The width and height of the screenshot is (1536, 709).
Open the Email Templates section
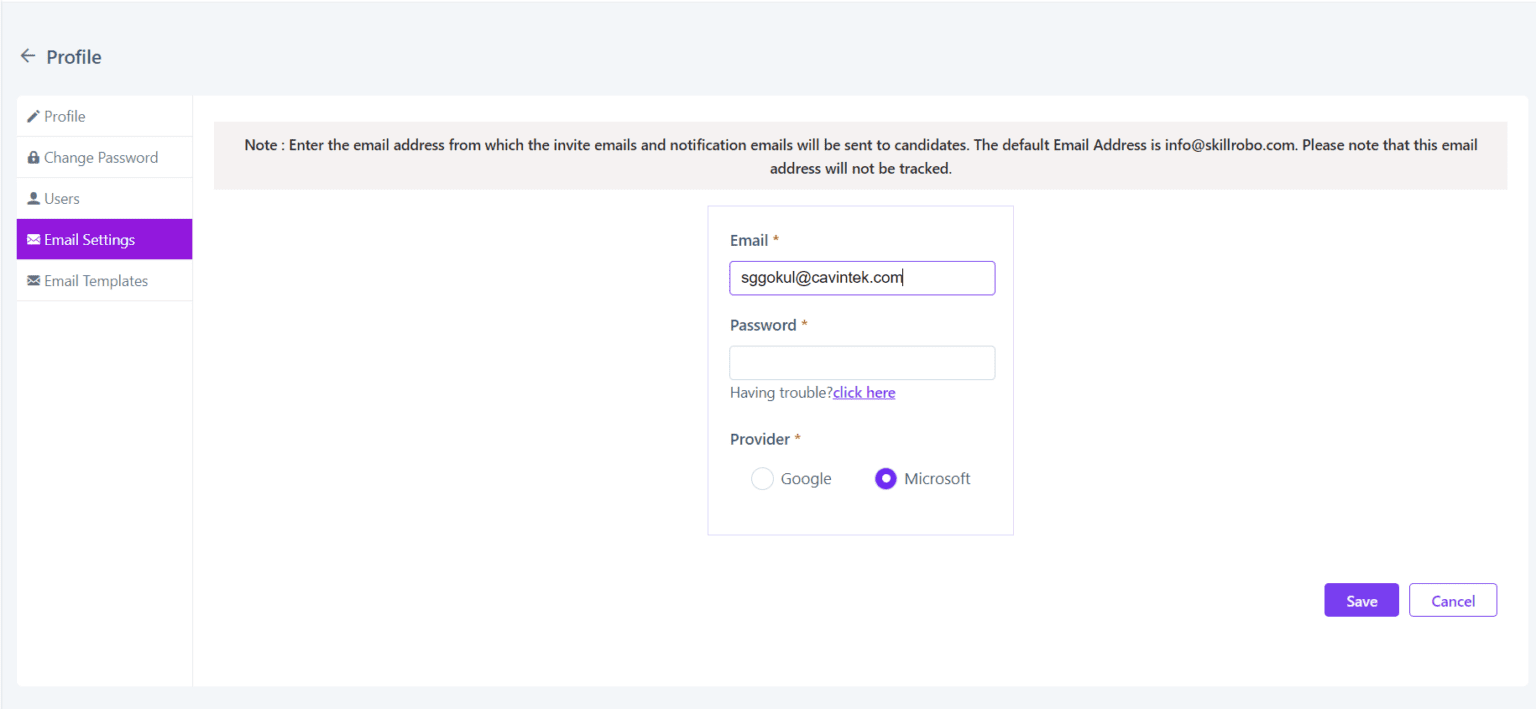click(x=96, y=280)
